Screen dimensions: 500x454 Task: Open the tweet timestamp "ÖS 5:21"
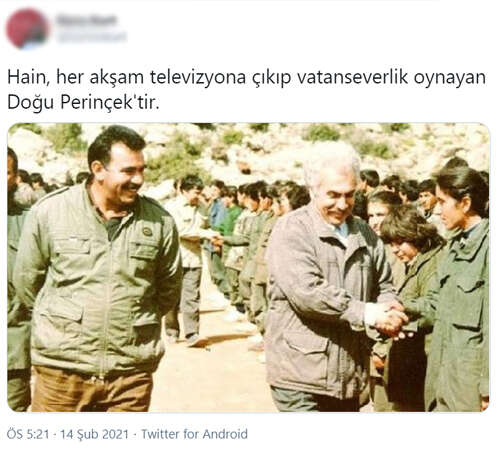[28, 434]
